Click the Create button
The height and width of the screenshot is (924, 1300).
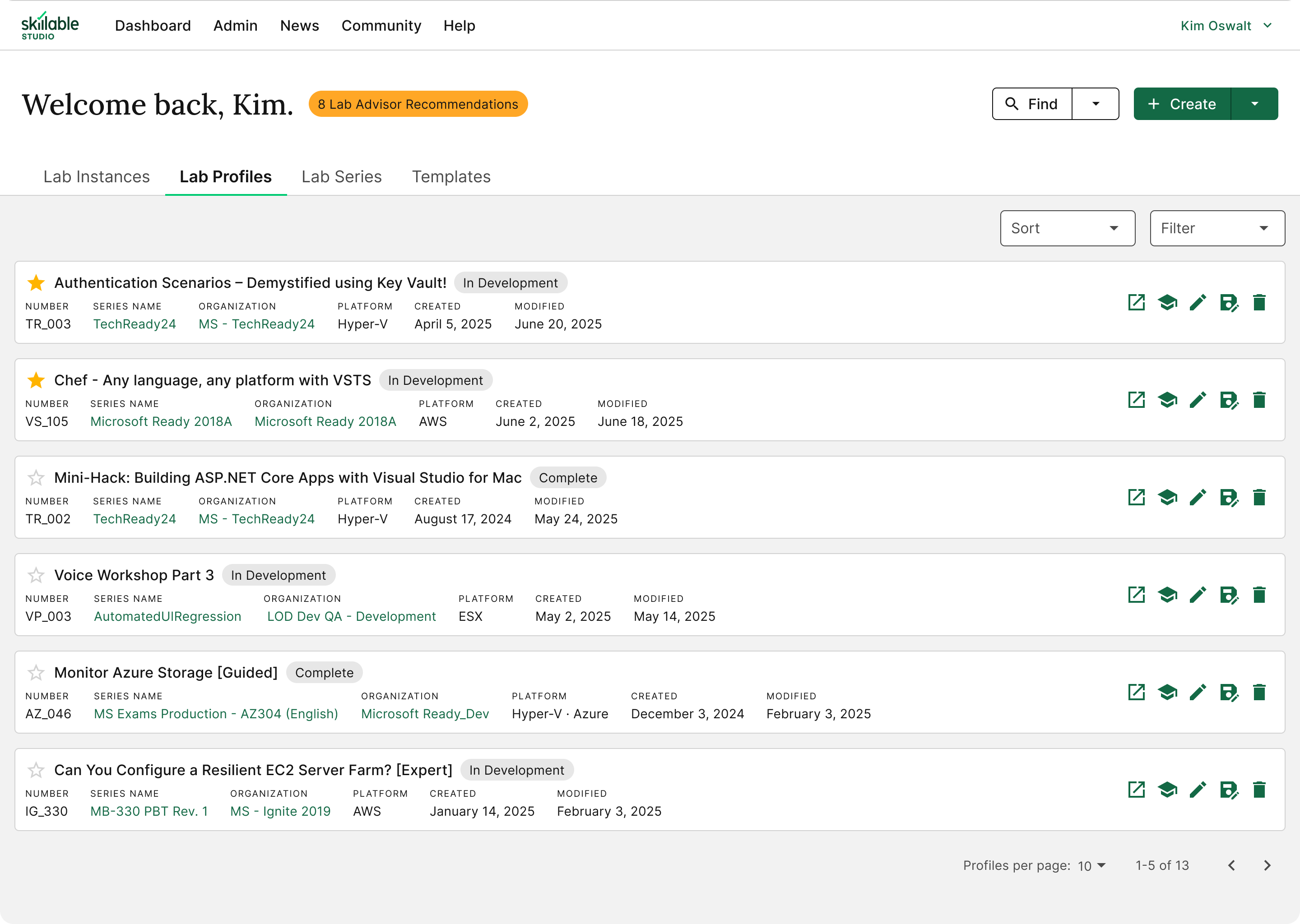1182,104
